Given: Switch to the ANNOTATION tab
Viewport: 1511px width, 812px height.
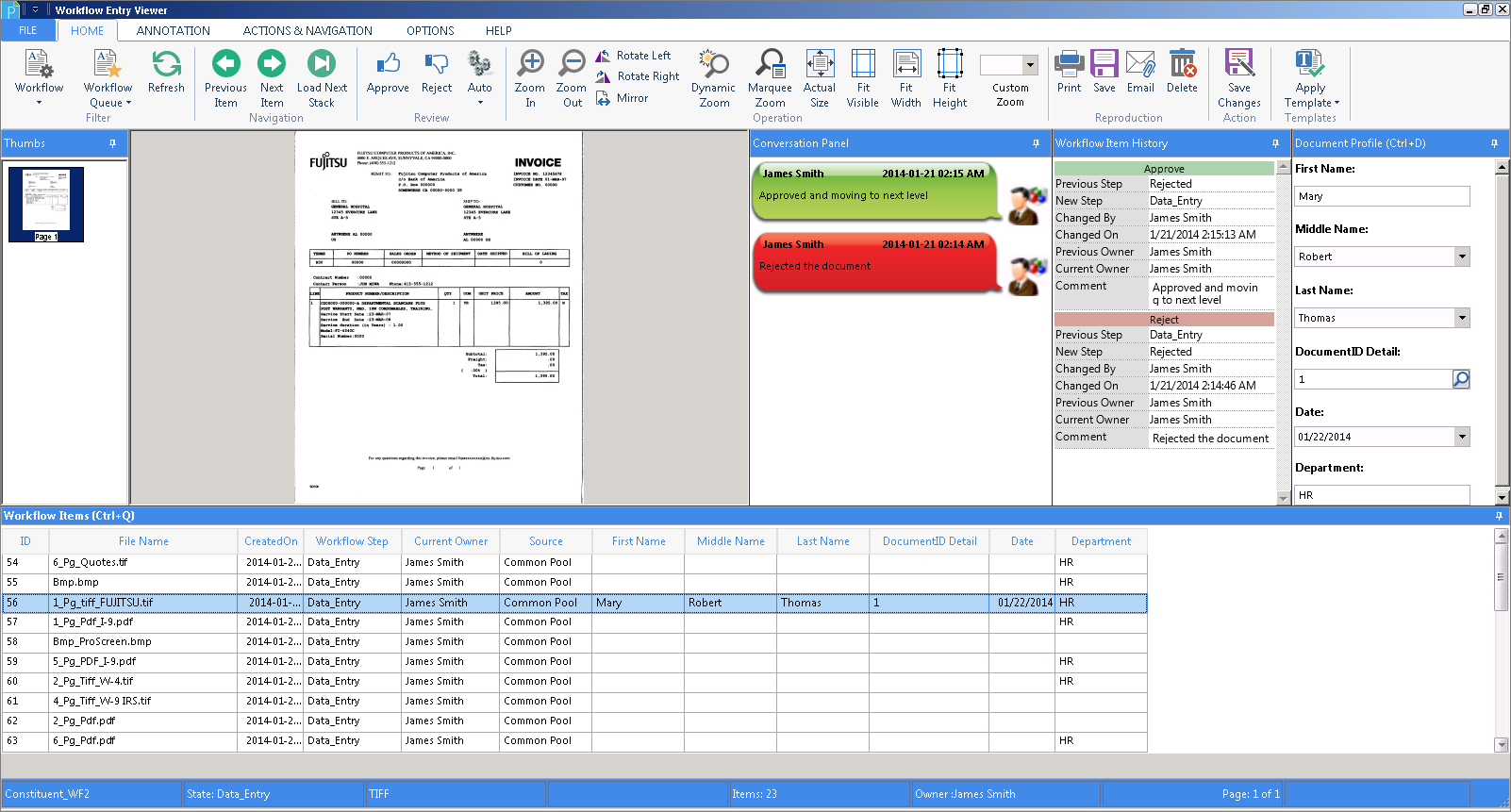Looking at the screenshot, I should pyautogui.click(x=174, y=30).
